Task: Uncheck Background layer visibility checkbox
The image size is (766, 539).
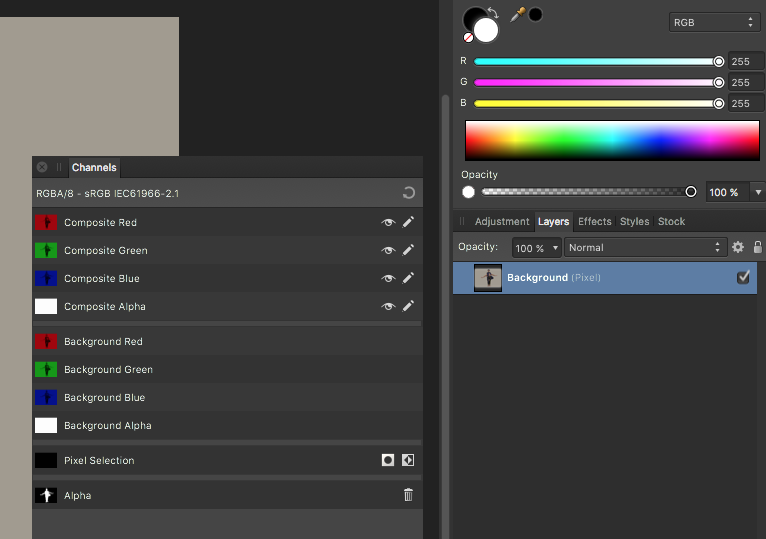Action: point(743,277)
